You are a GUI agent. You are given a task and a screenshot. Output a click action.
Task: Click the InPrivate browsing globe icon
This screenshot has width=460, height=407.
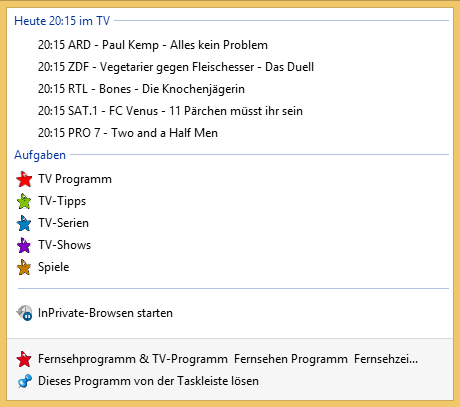click(x=24, y=313)
